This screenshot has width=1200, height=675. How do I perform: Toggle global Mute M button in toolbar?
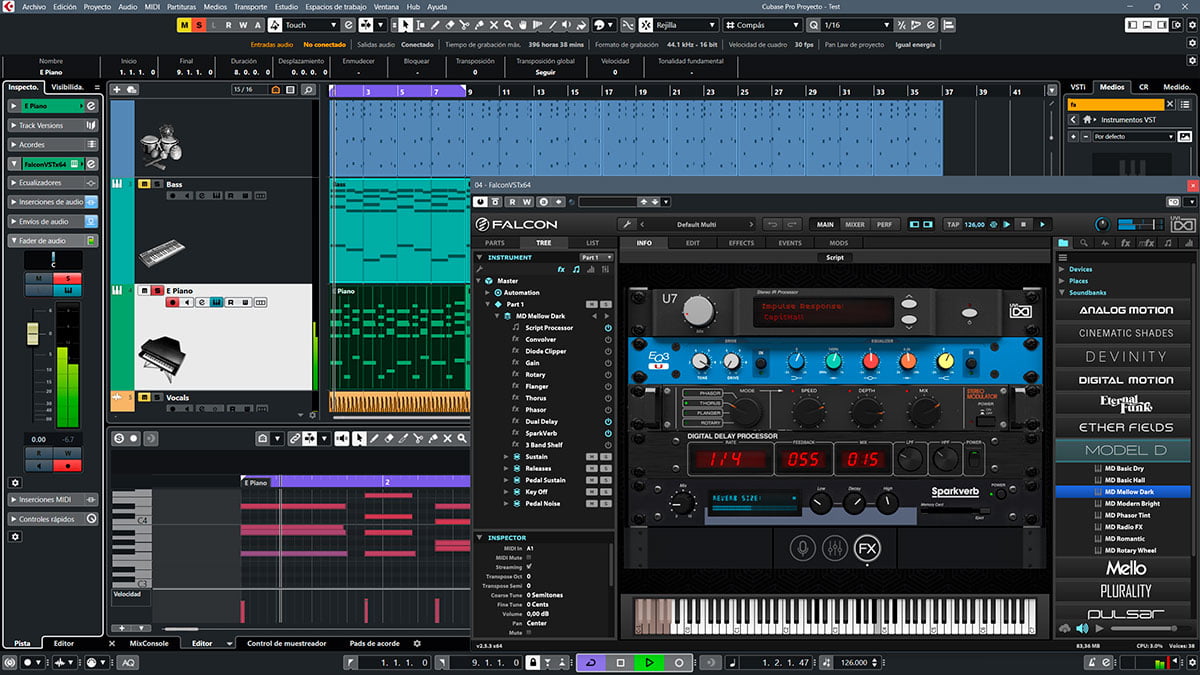coord(185,25)
